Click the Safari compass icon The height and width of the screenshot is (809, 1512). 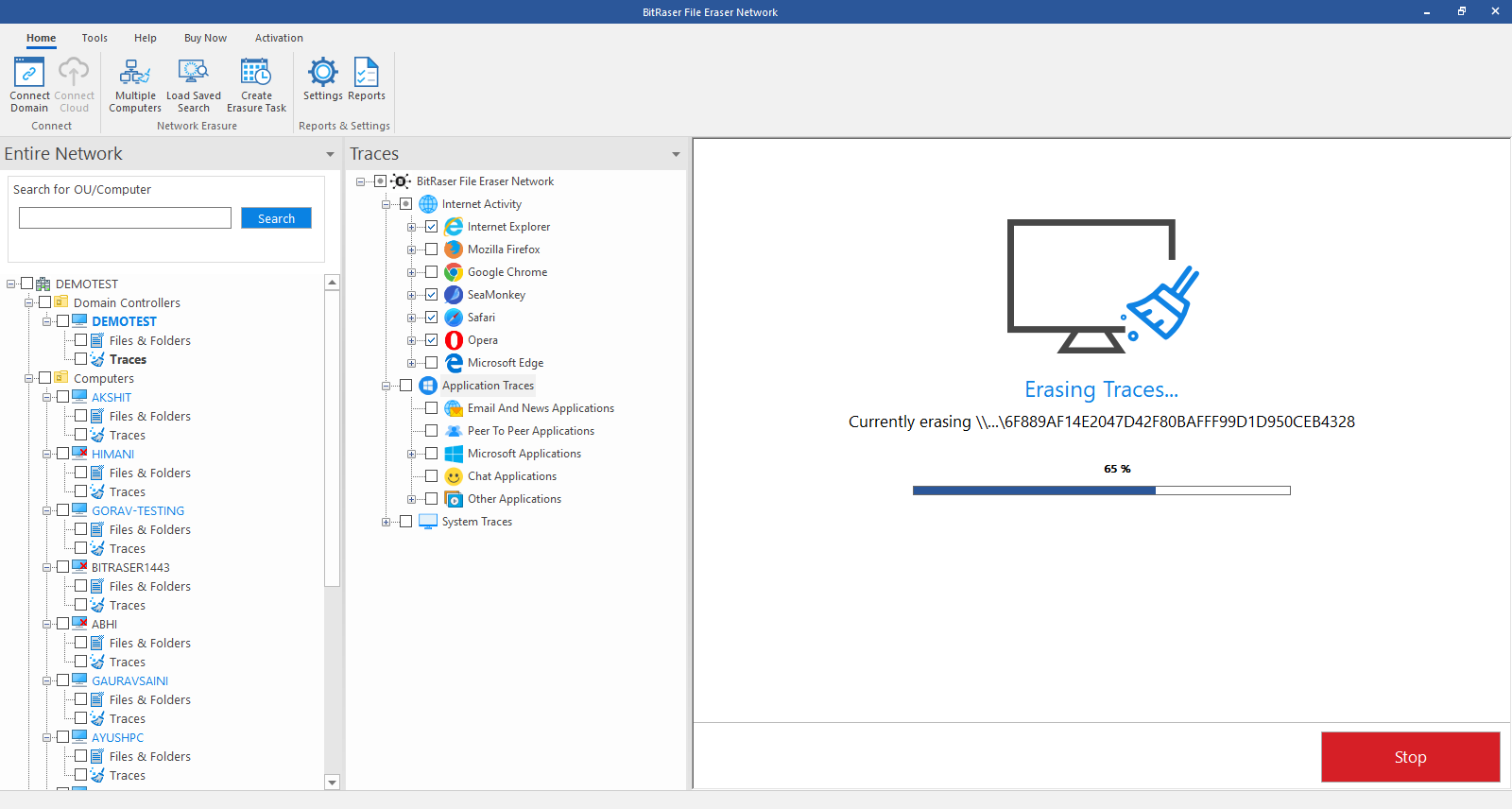[x=455, y=318]
